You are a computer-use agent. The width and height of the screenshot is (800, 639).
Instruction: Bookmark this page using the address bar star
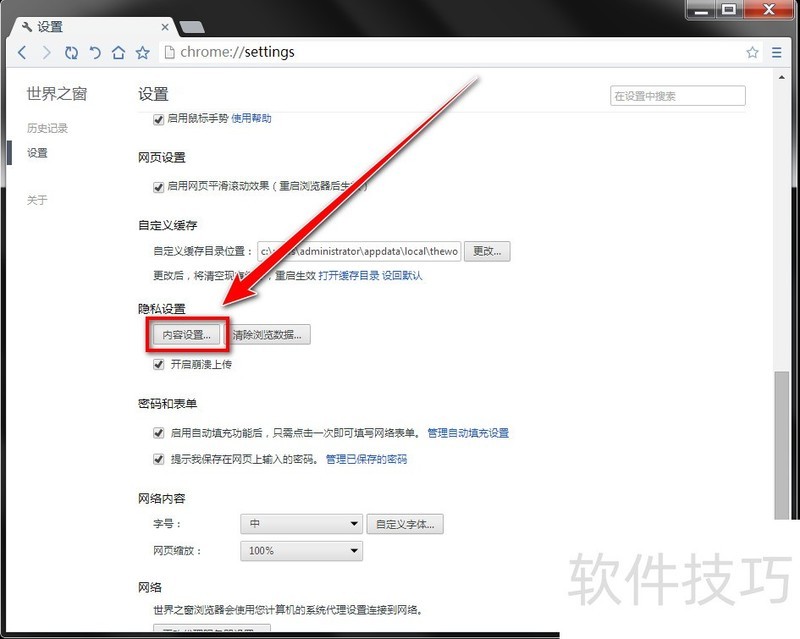752,52
